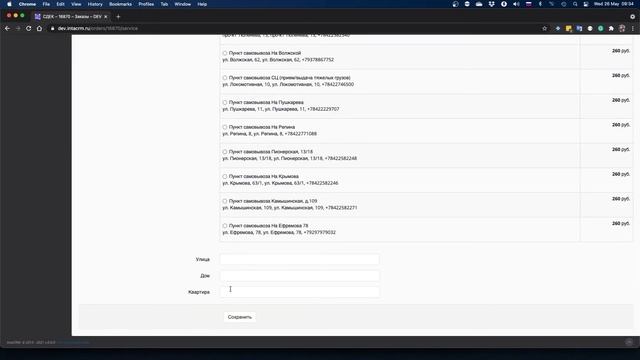Open the browser home page
Image resolution: width=640 pixels, height=360 pixels.
pos(39,29)
